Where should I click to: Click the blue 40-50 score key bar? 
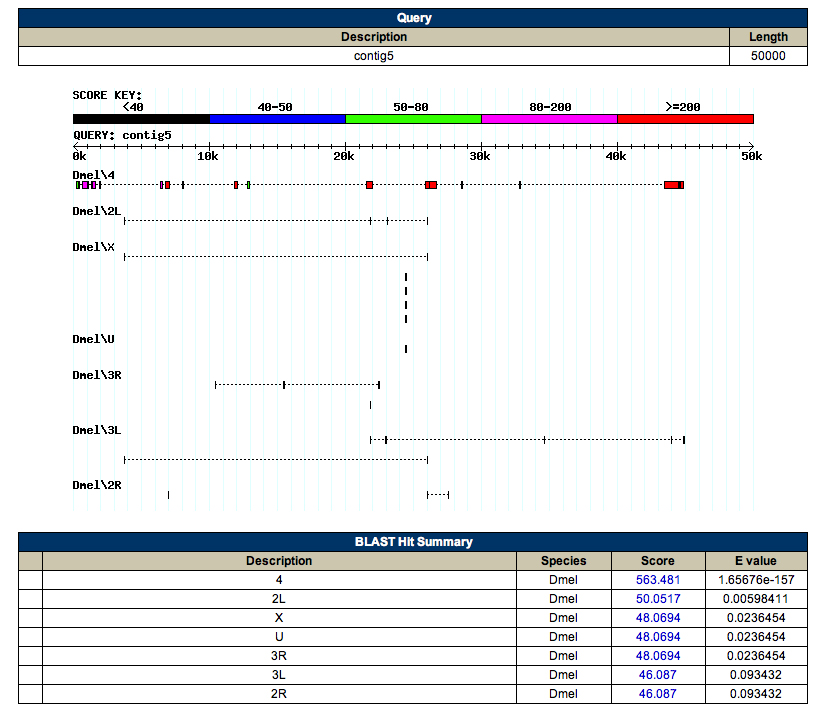(277, 119)
